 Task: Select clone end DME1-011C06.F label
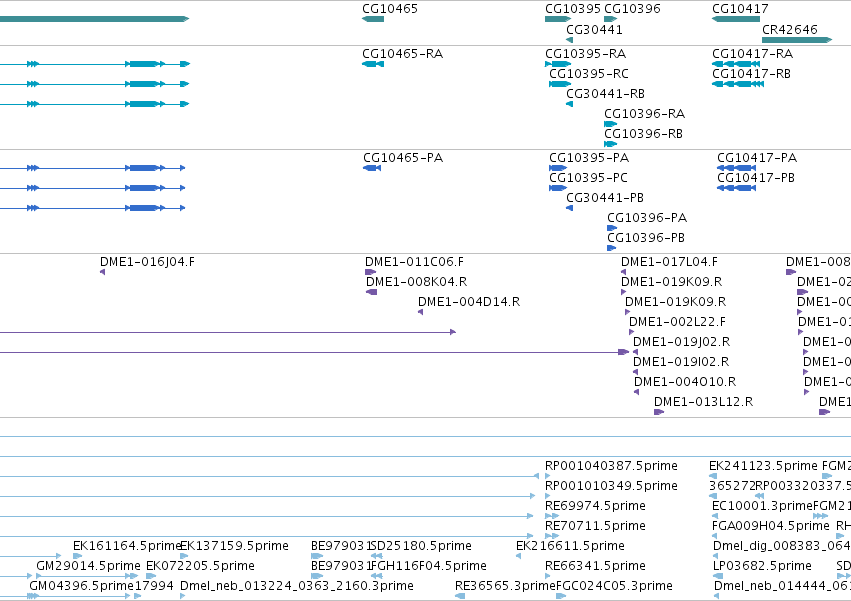[x=415, y=262]
